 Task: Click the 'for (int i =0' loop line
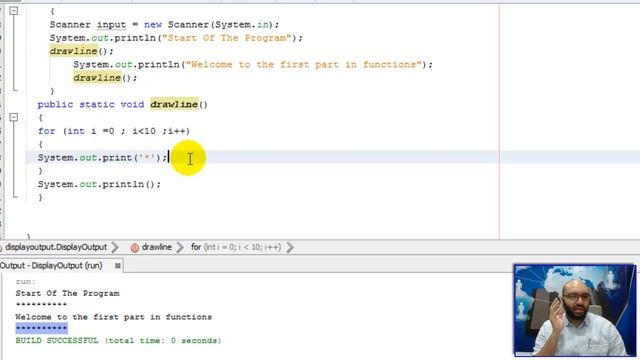[114, 131]
